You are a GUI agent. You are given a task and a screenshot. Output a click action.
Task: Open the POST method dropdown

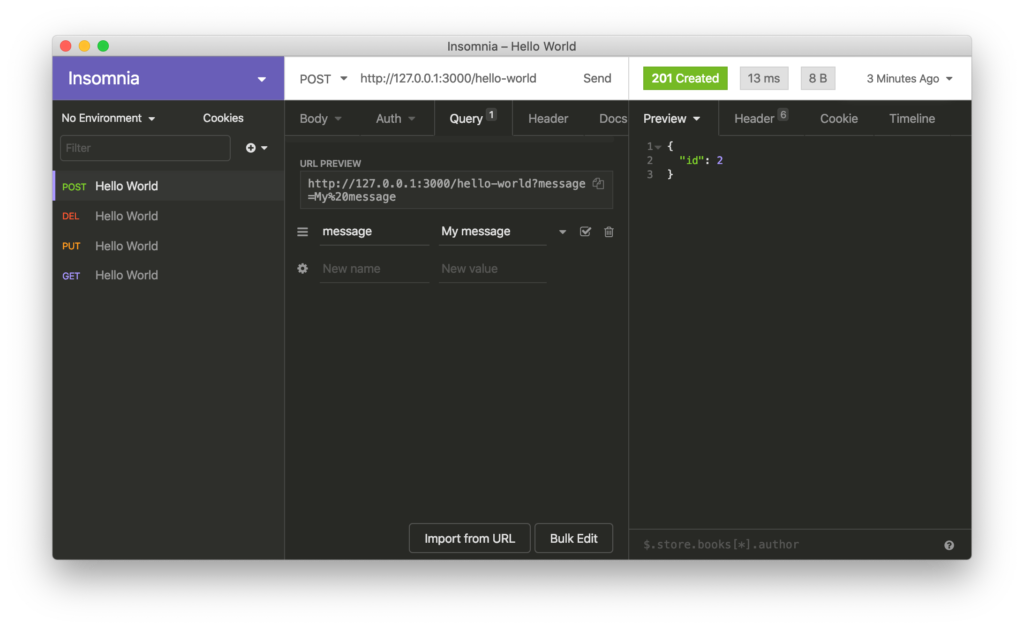click(x=323, y=79)
